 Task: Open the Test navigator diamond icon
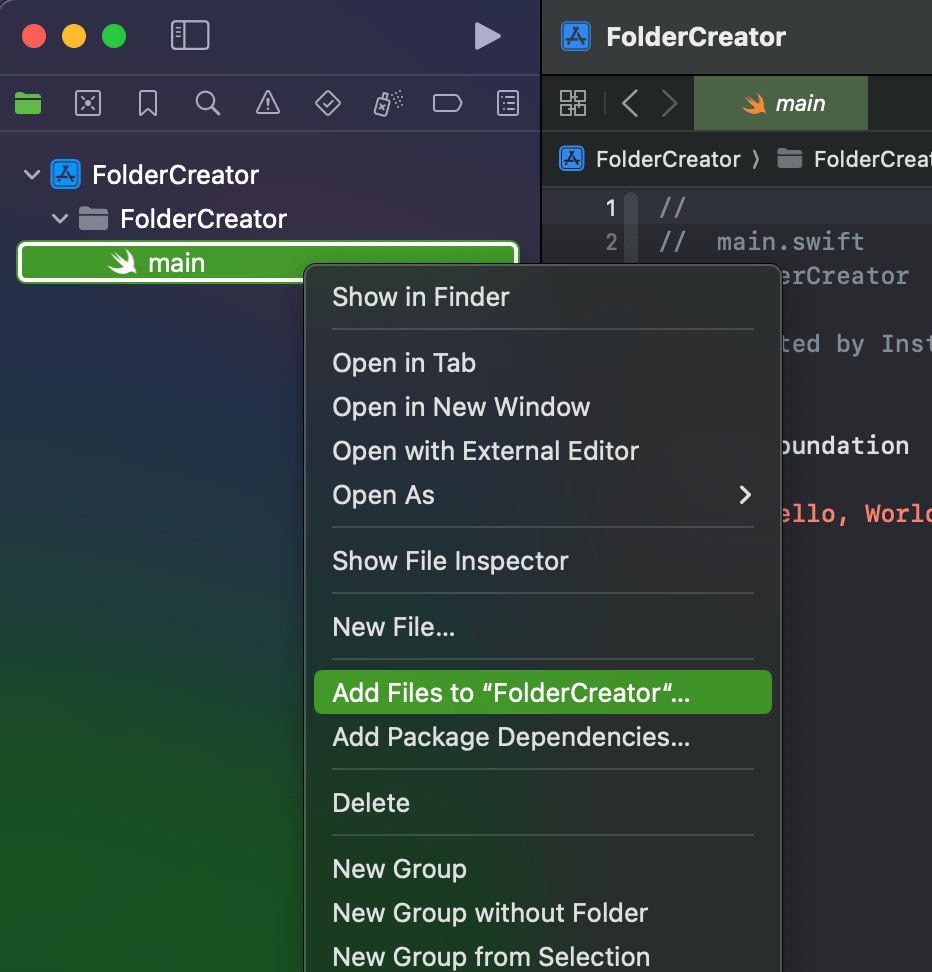click(x=328, y=103)
